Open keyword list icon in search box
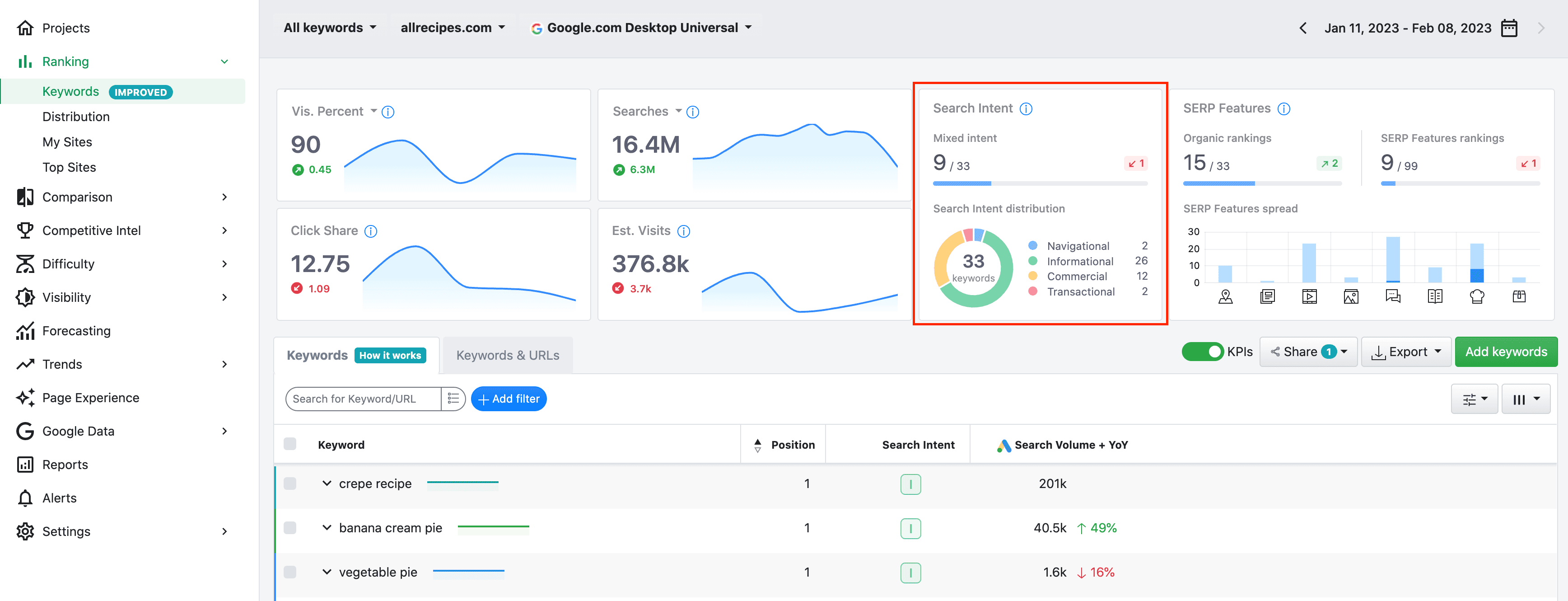The height and width of the screenshot is (601, 1568). (x=453, y=399)
